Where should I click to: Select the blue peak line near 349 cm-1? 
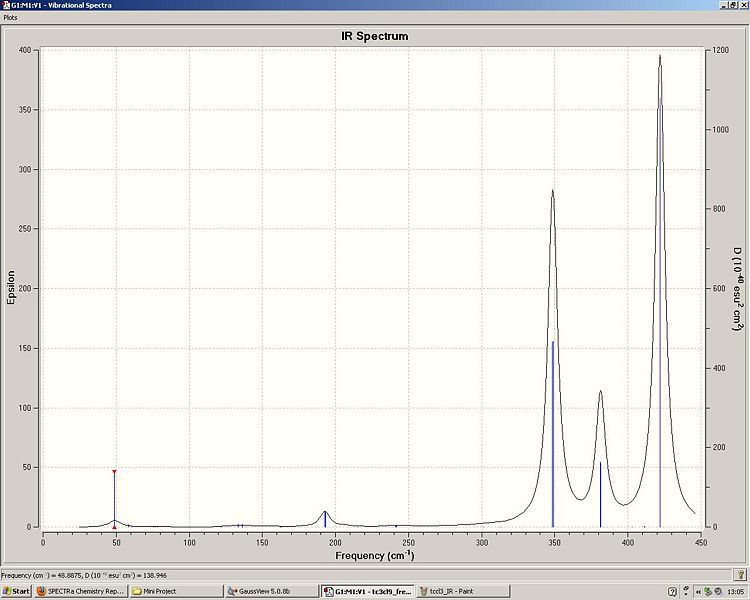553,434
